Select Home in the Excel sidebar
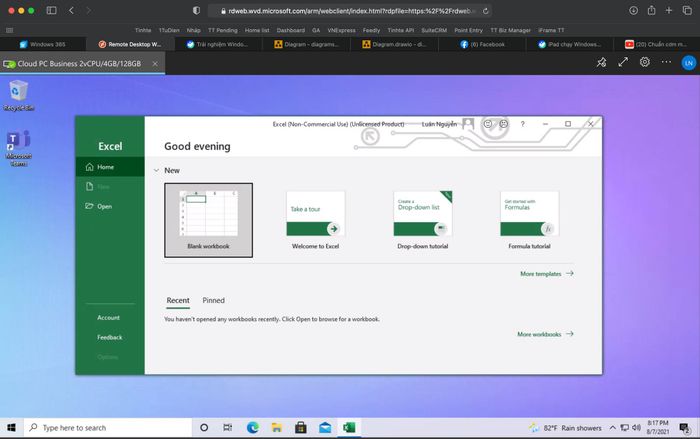 point(110,167)
